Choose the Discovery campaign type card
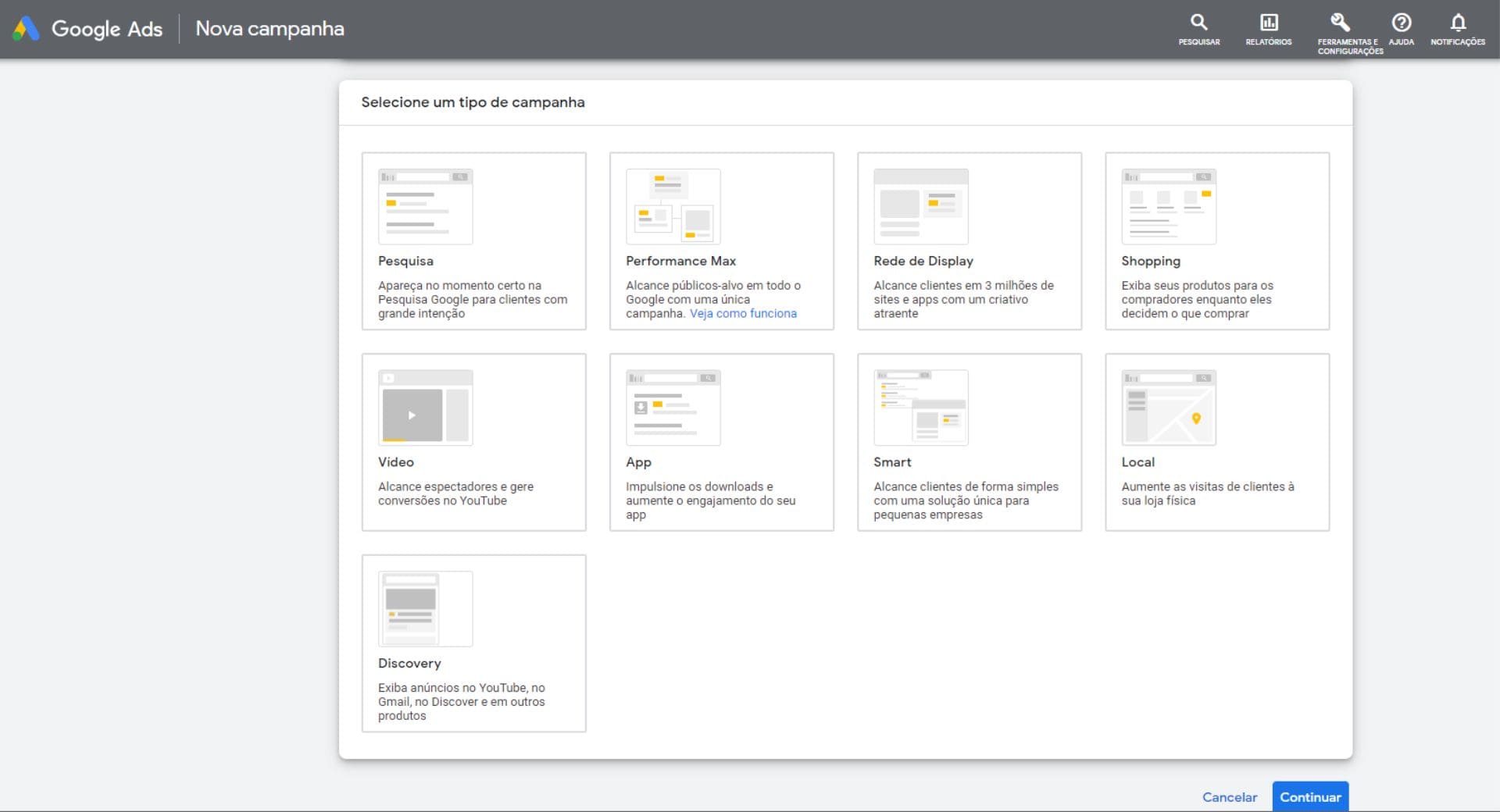The image size is (1500, 812). (473, 643)
